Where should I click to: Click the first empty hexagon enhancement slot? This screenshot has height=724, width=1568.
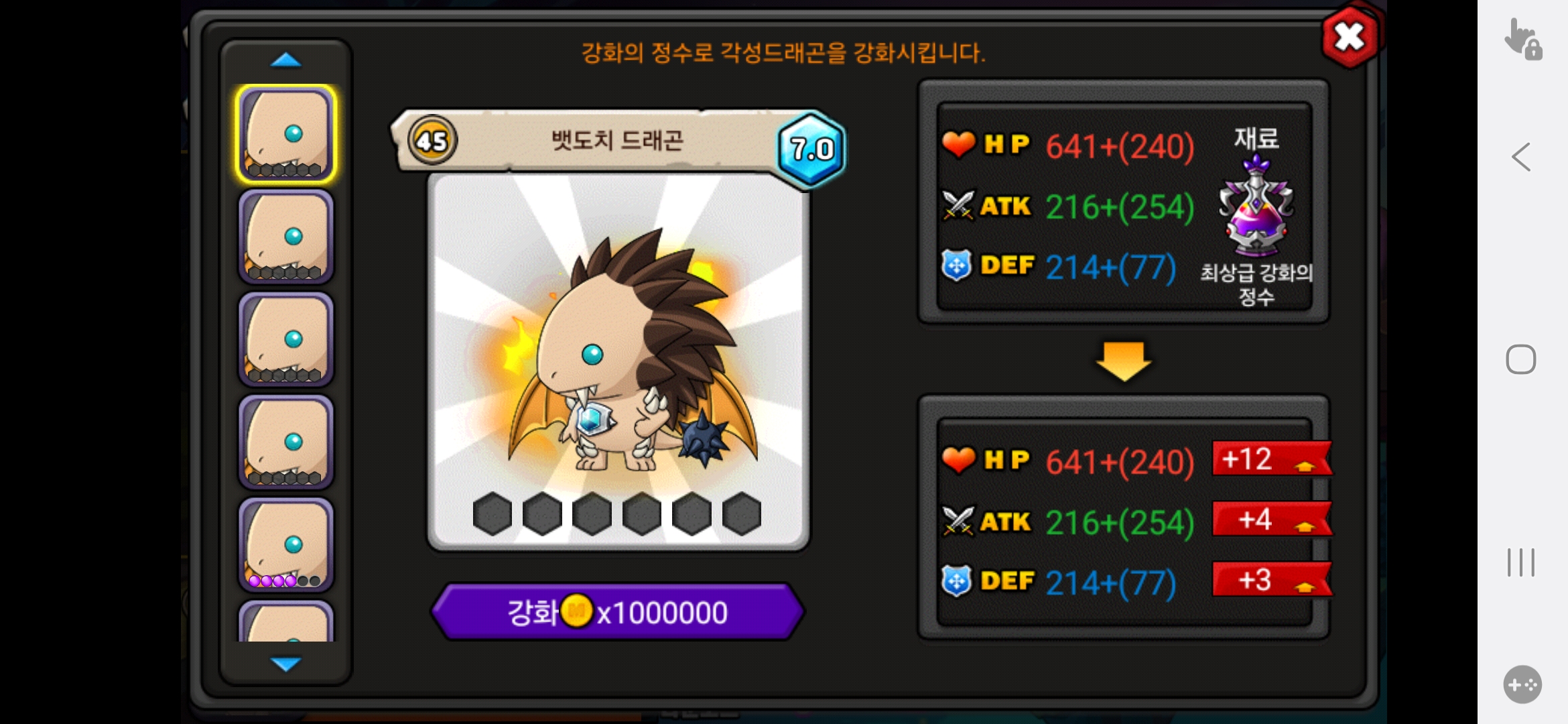tap(493, 514)
